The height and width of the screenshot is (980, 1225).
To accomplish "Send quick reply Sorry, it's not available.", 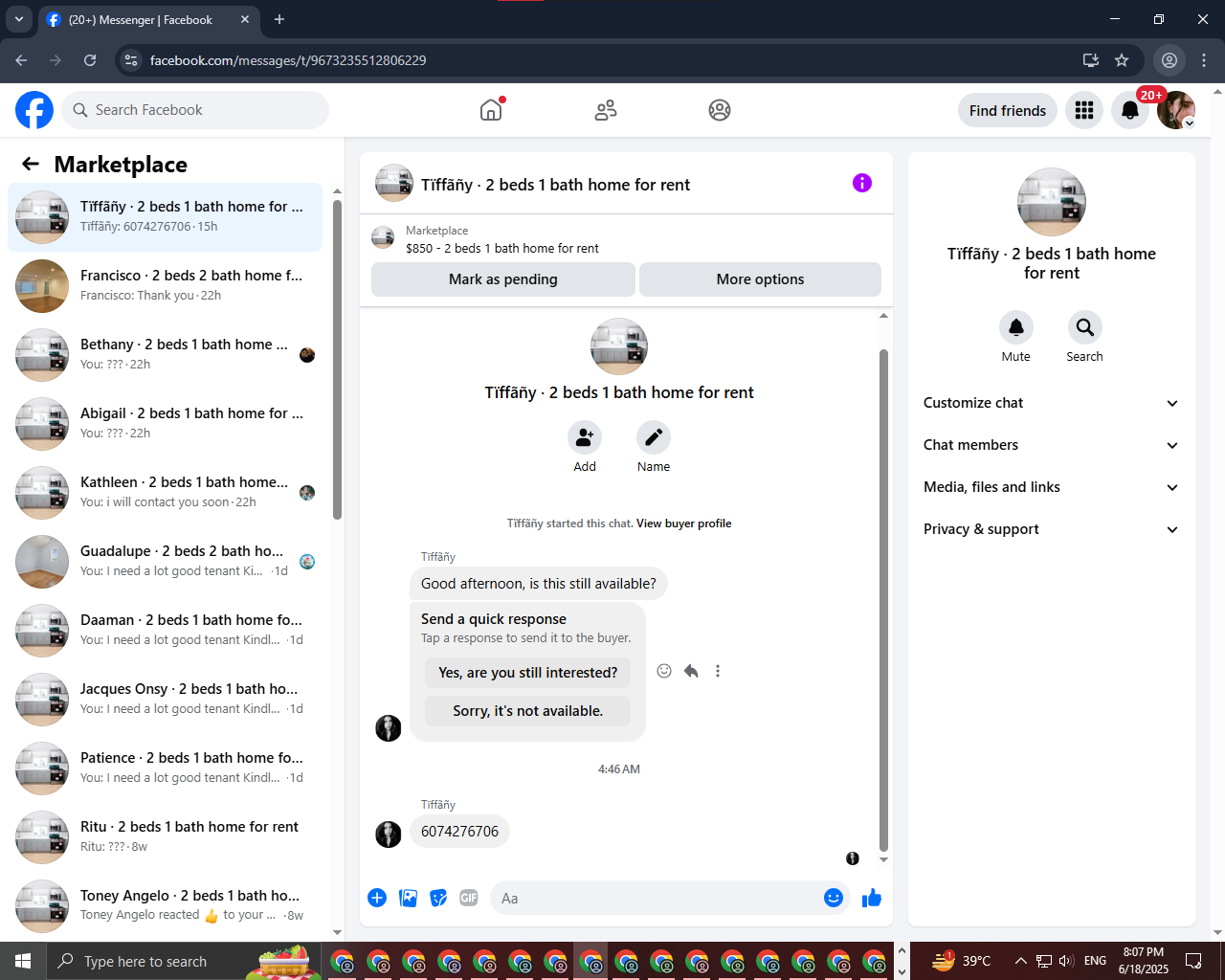I will tap(528, 711).
